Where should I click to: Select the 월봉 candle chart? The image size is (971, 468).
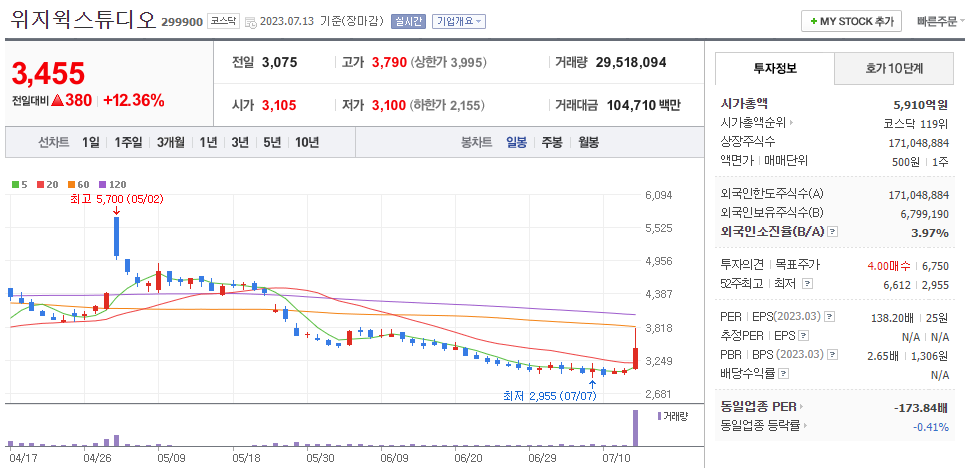click(x=588, y=142)
